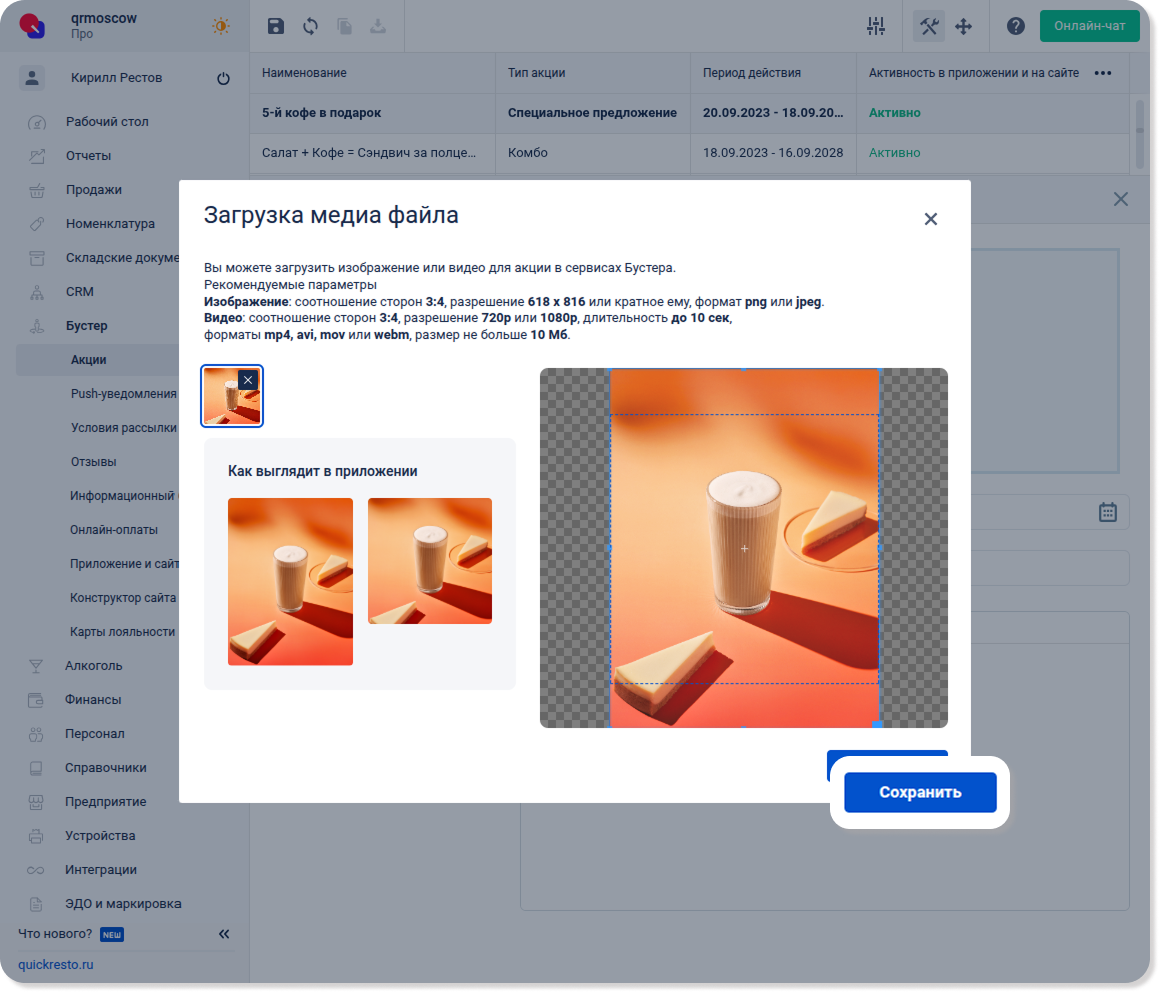Click the move arrows cross icon

pos(964,27)
